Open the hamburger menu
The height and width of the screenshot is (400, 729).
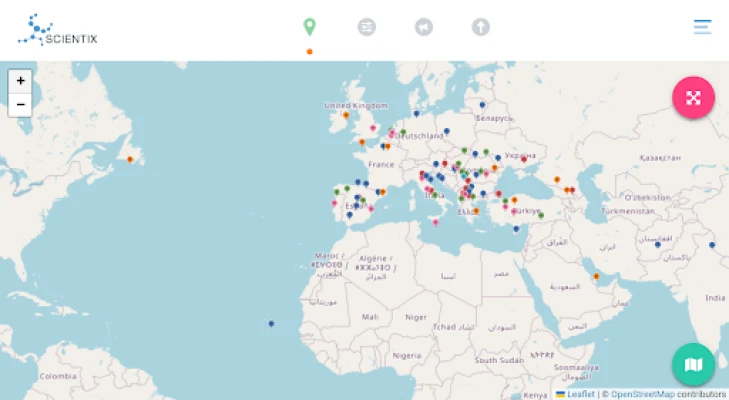[703, 27]
